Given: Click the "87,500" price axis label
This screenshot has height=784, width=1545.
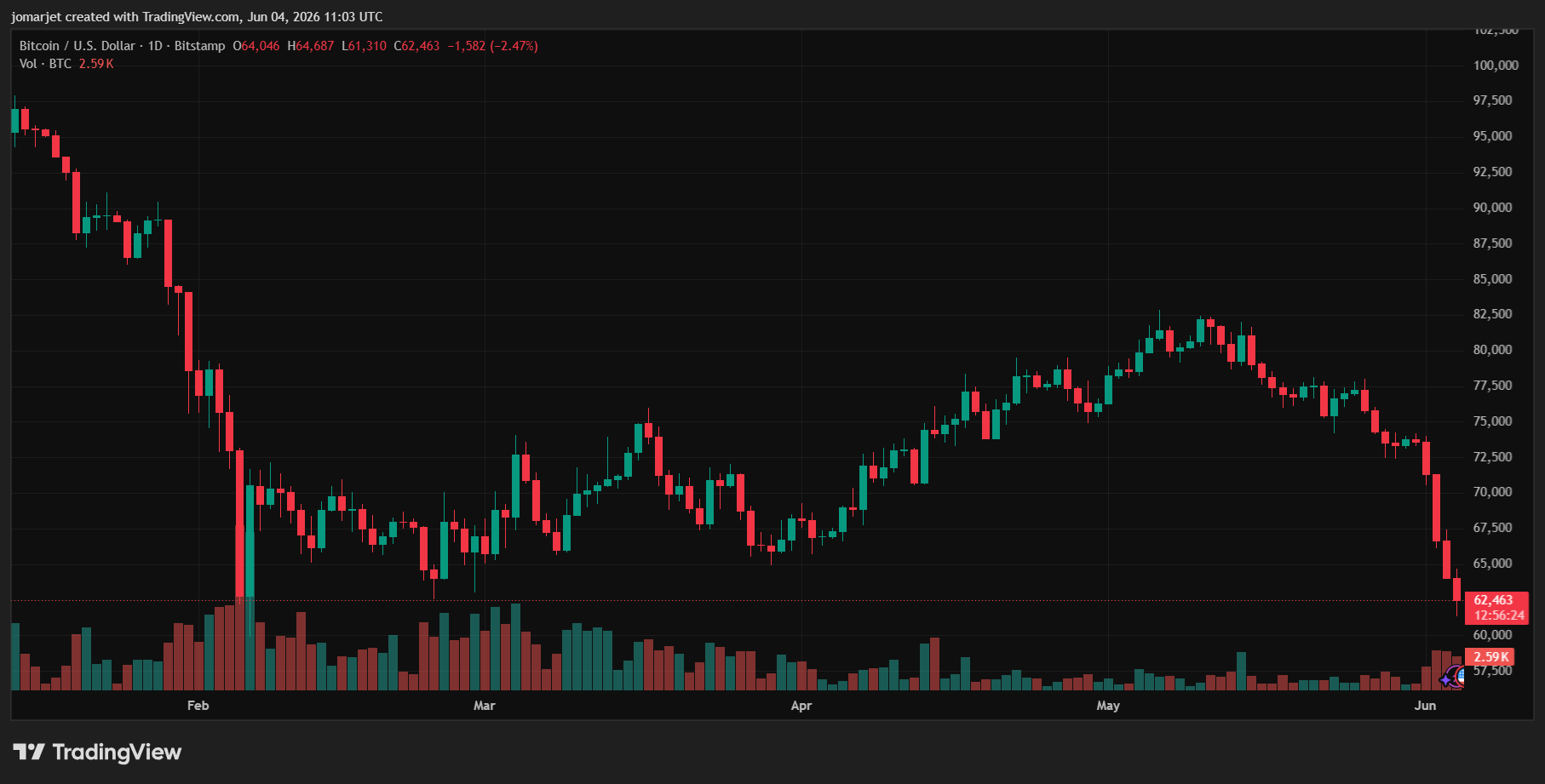Looking at the screenshot, I should click(1493, 243).
